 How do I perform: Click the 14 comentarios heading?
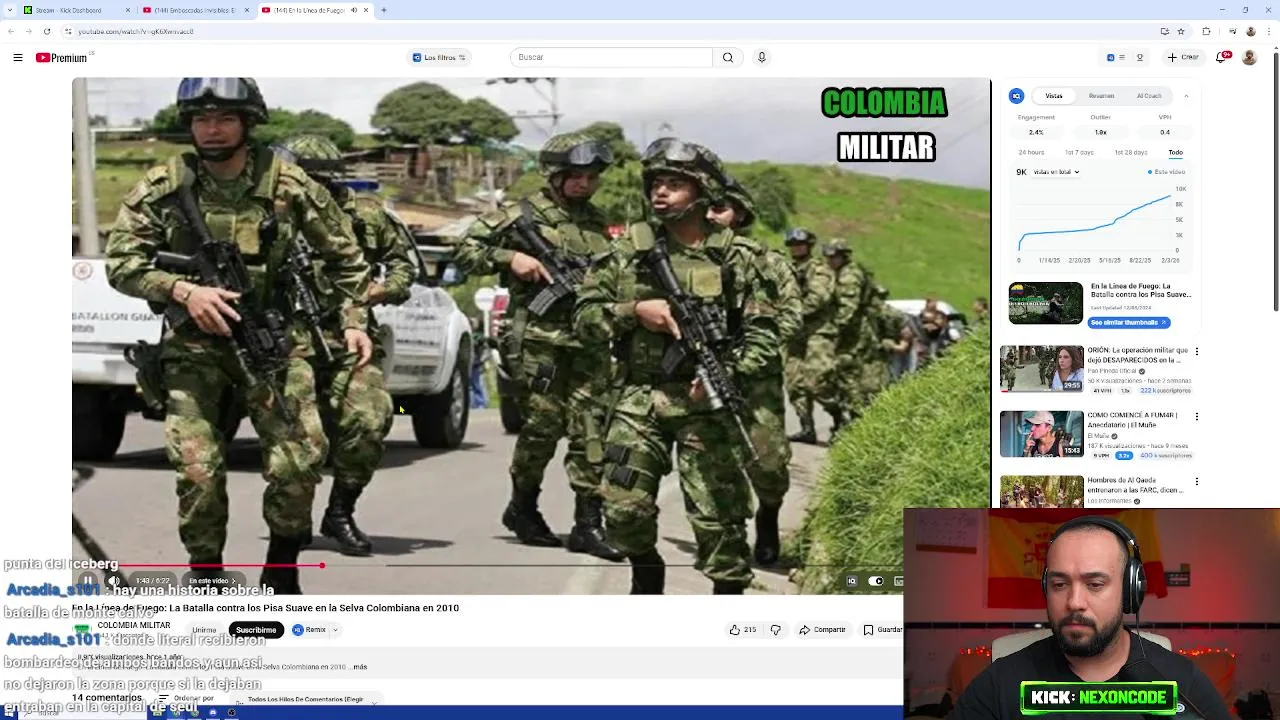[x=107, y=698]
